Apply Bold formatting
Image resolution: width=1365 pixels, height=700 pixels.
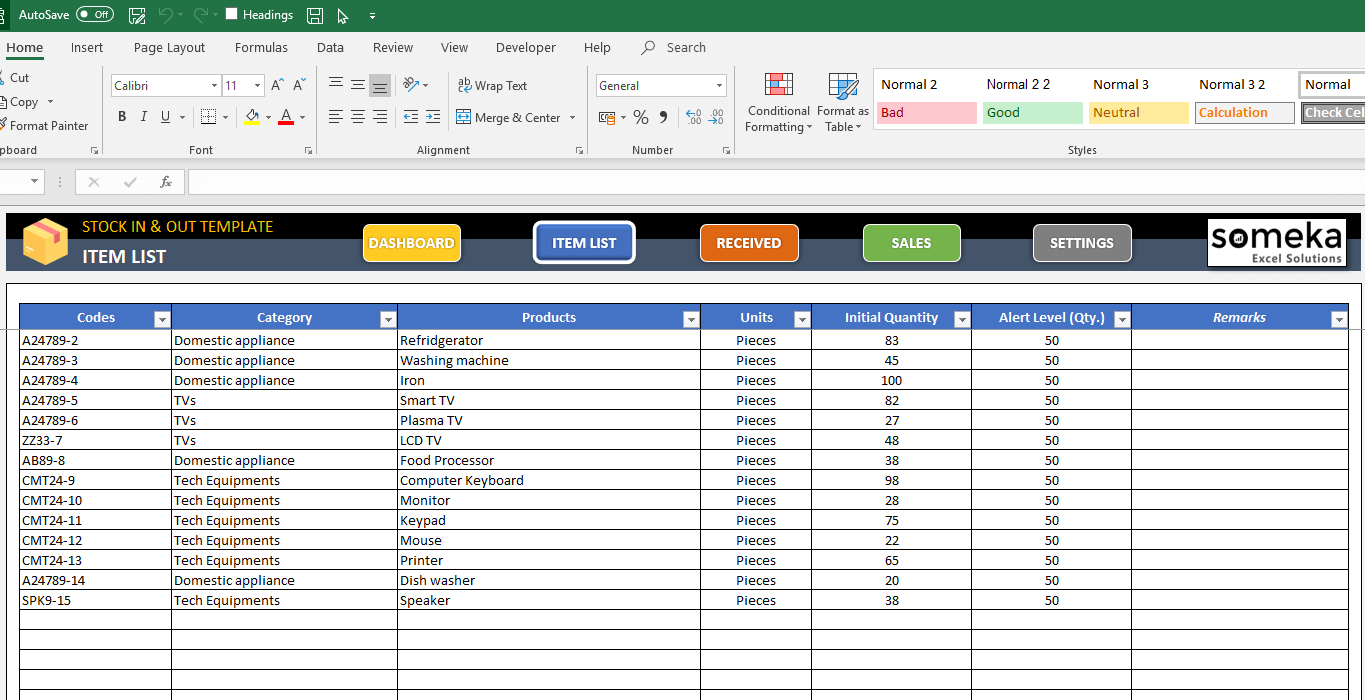pyautogui.click(x=121, y=116)
